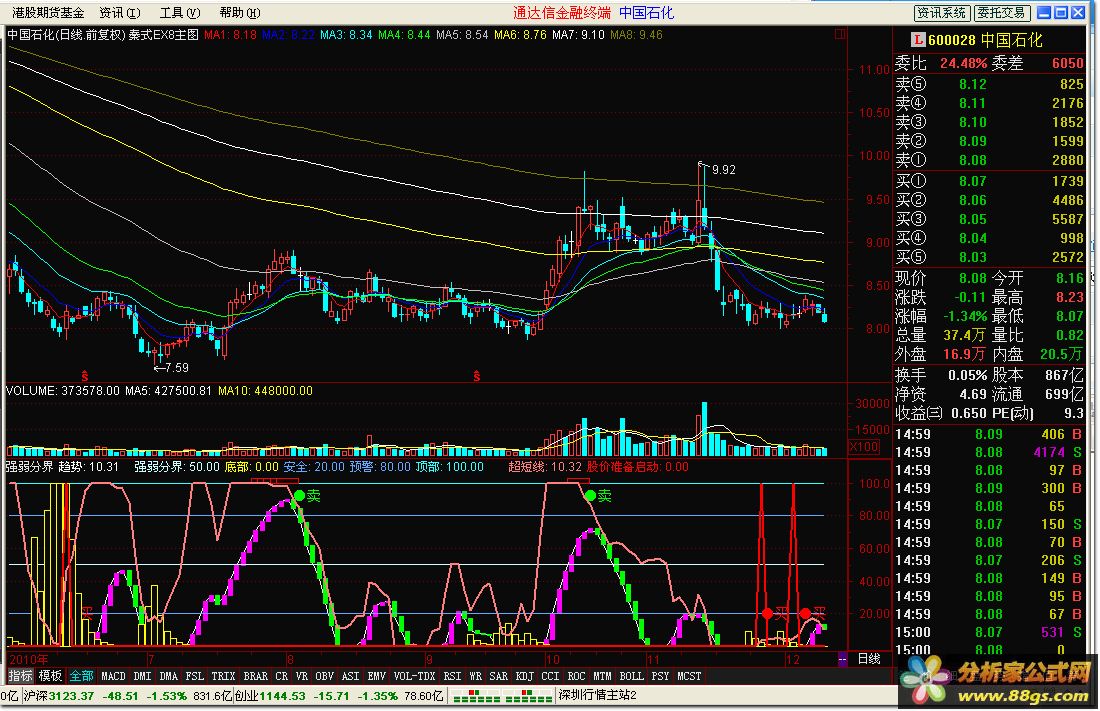Screen dimensions: 1100x711
Task: Switch to the MCST indicator tab
Action: [689, 676]
